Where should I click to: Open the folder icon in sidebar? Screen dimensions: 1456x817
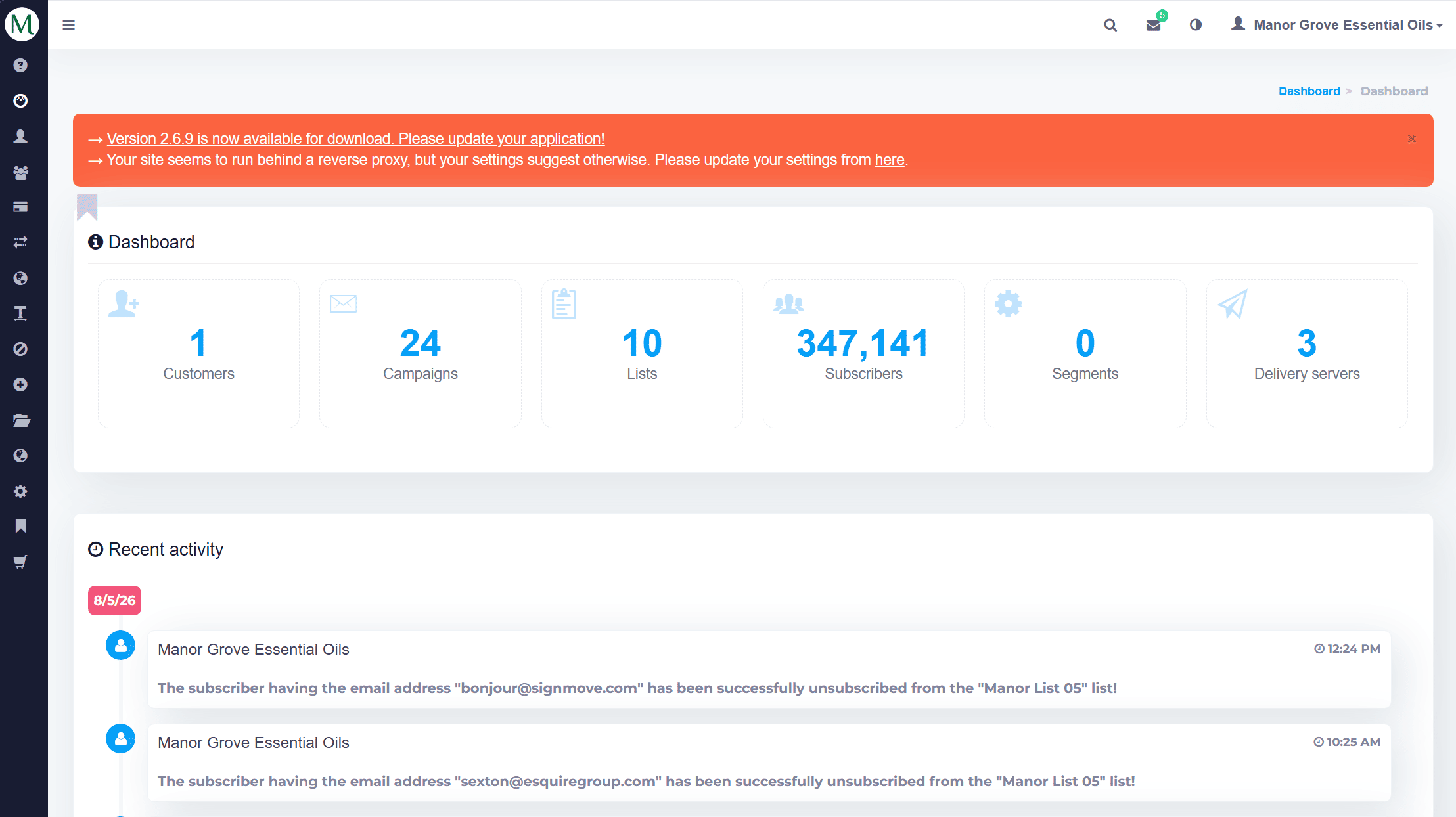[x=21, y=420]
